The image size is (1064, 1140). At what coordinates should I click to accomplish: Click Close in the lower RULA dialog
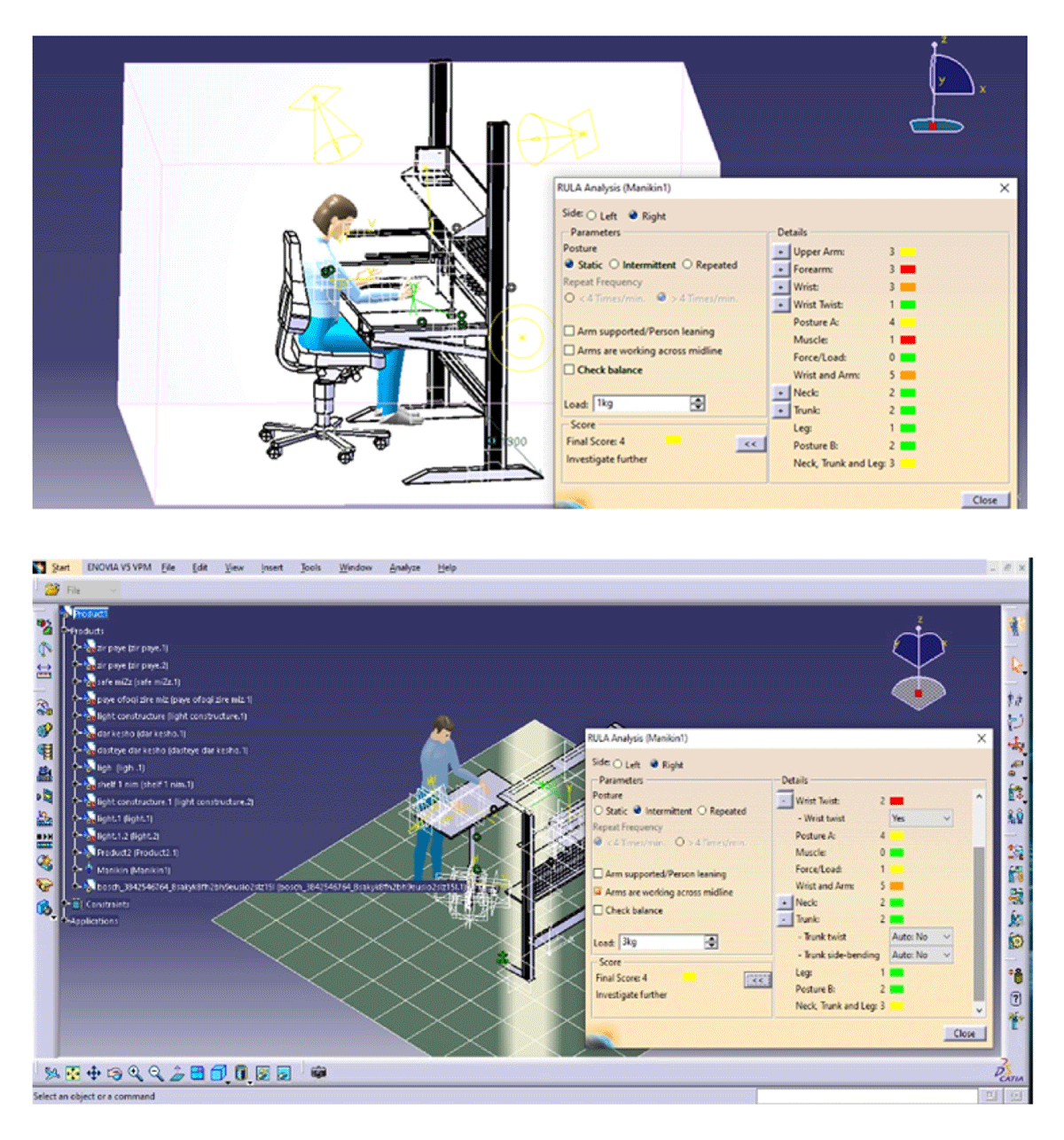click(x=964, y=1034)
